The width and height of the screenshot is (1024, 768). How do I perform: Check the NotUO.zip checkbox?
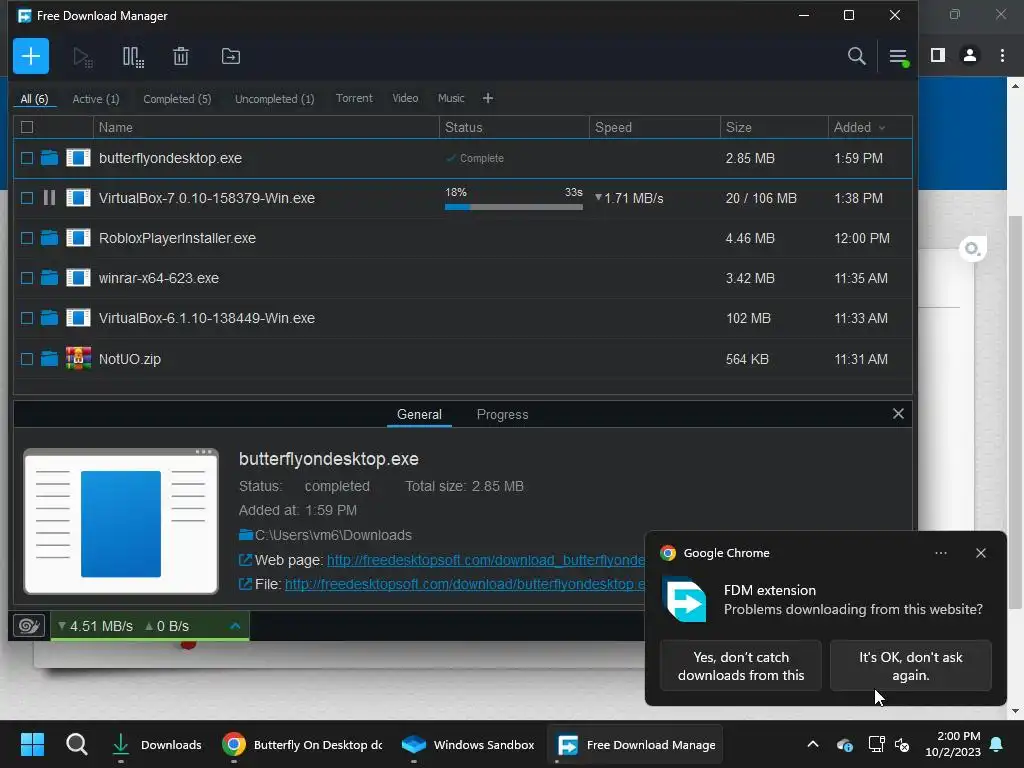click(x=27, y=359)
